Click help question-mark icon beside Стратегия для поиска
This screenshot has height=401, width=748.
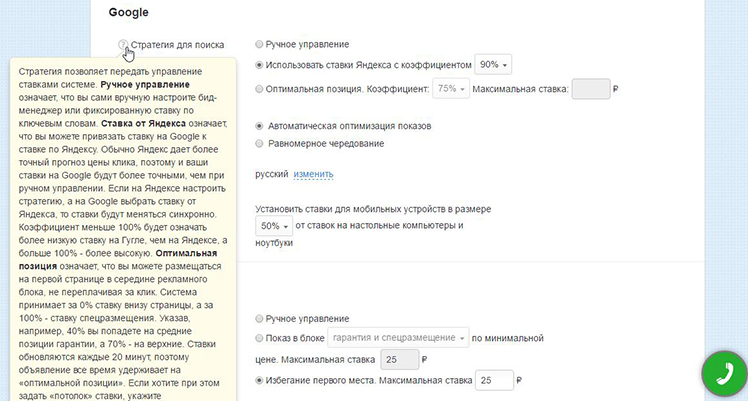coord(123,45)
